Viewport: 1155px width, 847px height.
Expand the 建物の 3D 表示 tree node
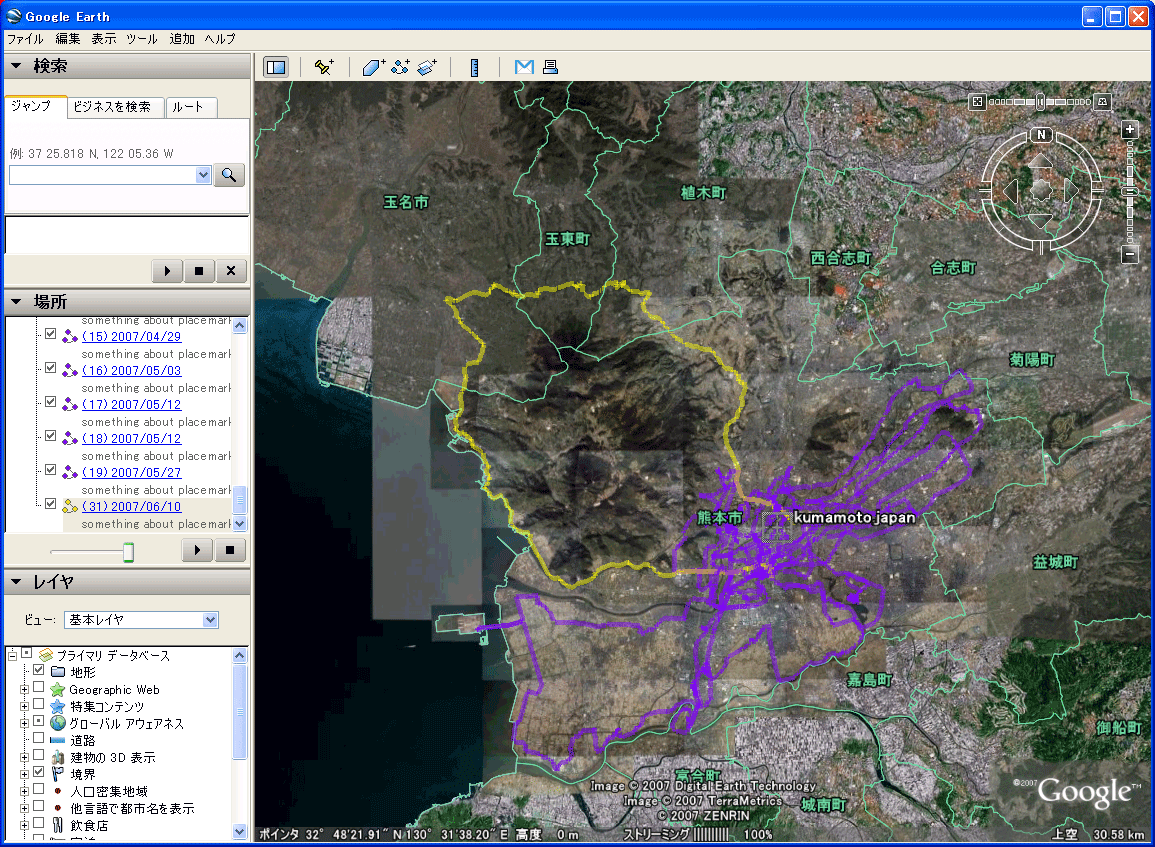click(24, 757)
